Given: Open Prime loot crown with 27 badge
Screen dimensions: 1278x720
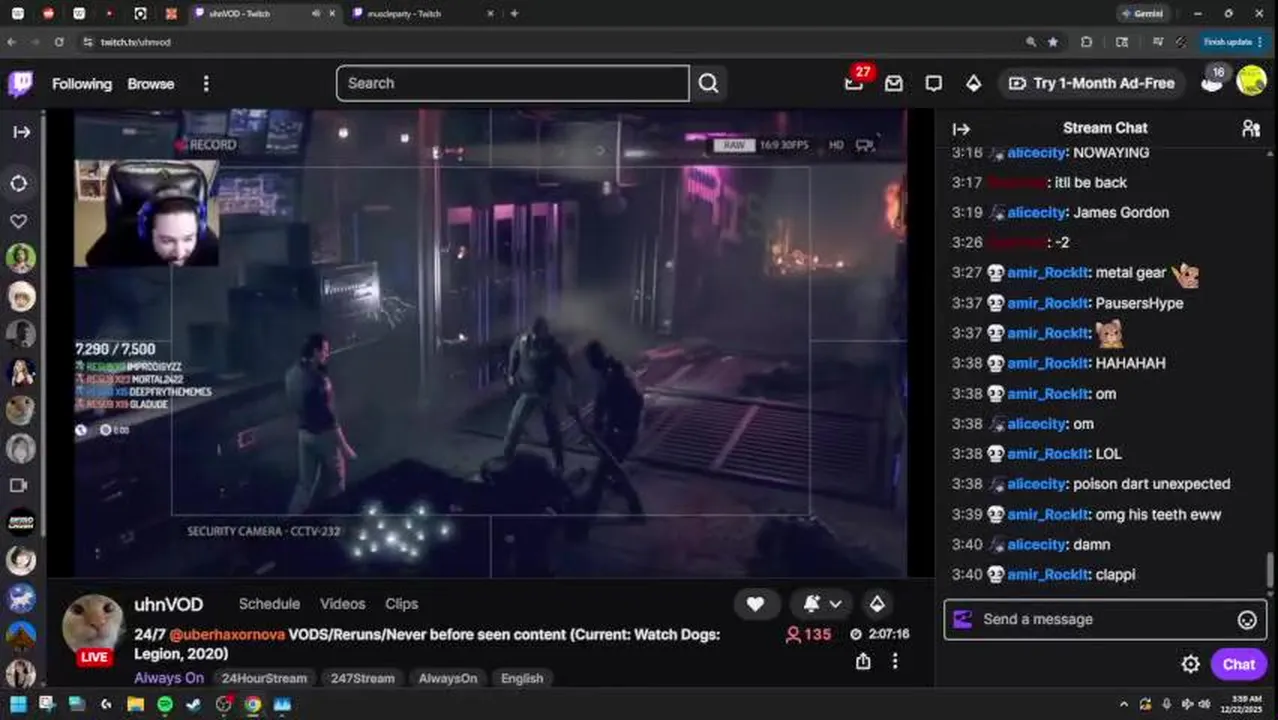Looking at the screenshot, I should pos(854,83).
